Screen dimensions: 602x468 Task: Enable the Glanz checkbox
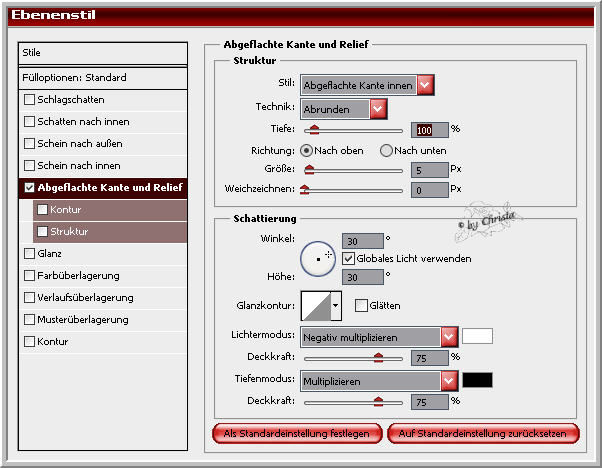click(x=29, y=253)
